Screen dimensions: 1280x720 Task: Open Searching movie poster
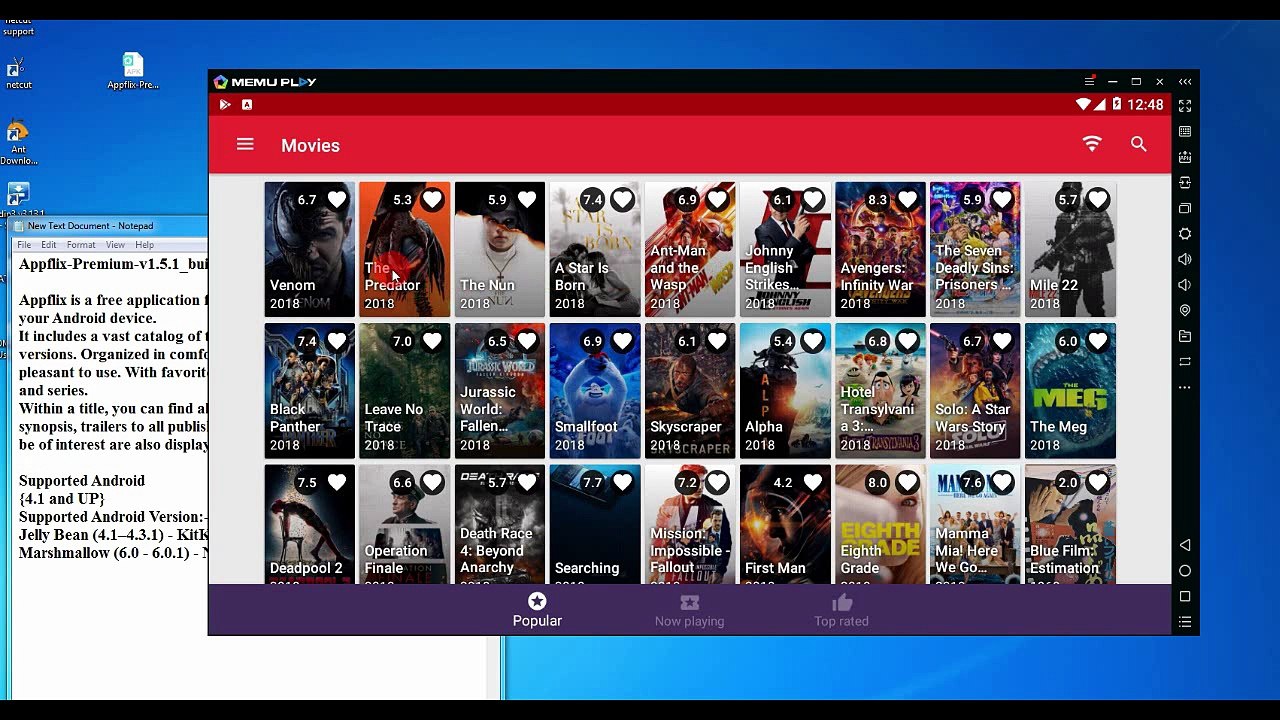point(595,525)
